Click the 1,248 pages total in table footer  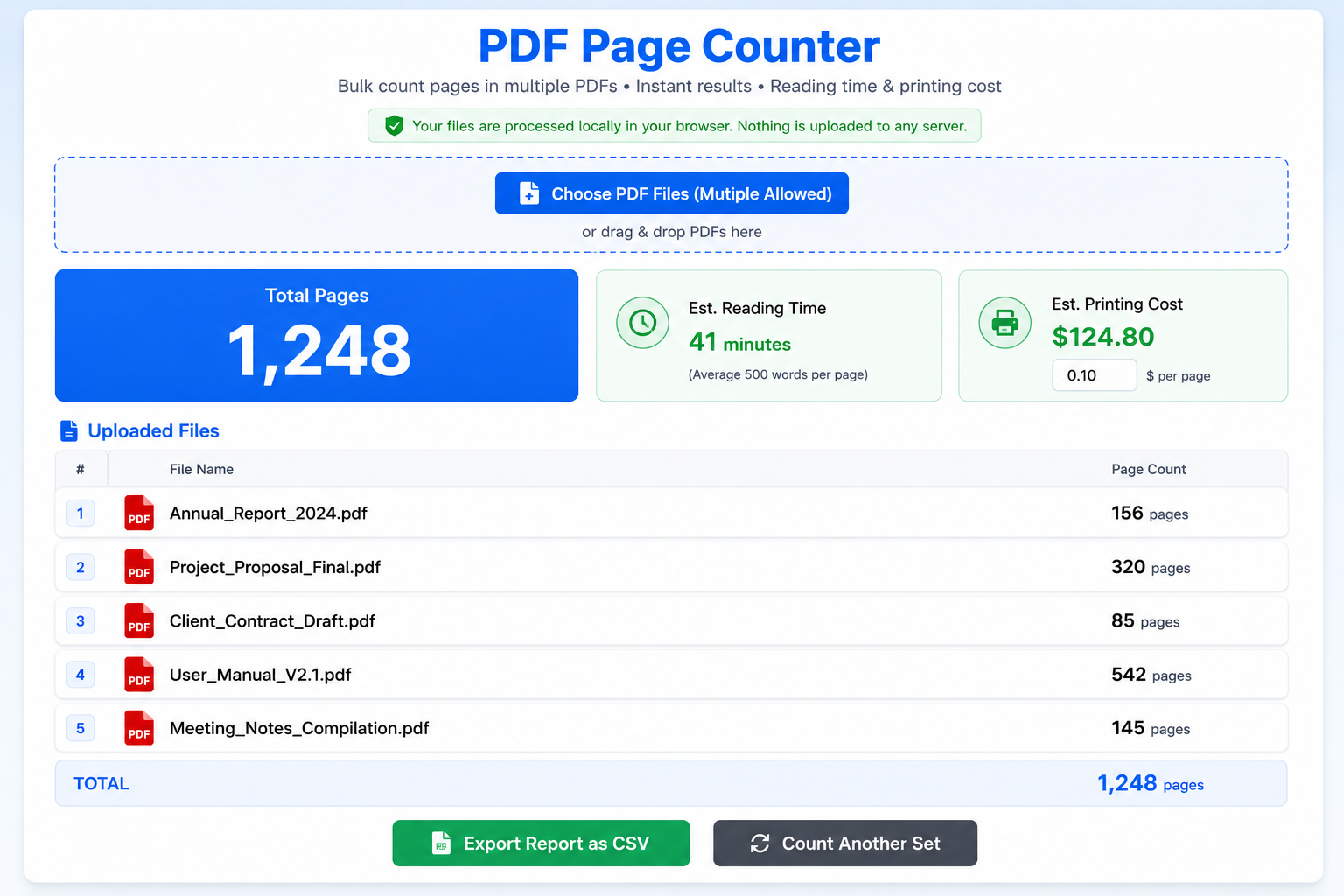point(1151,783)
